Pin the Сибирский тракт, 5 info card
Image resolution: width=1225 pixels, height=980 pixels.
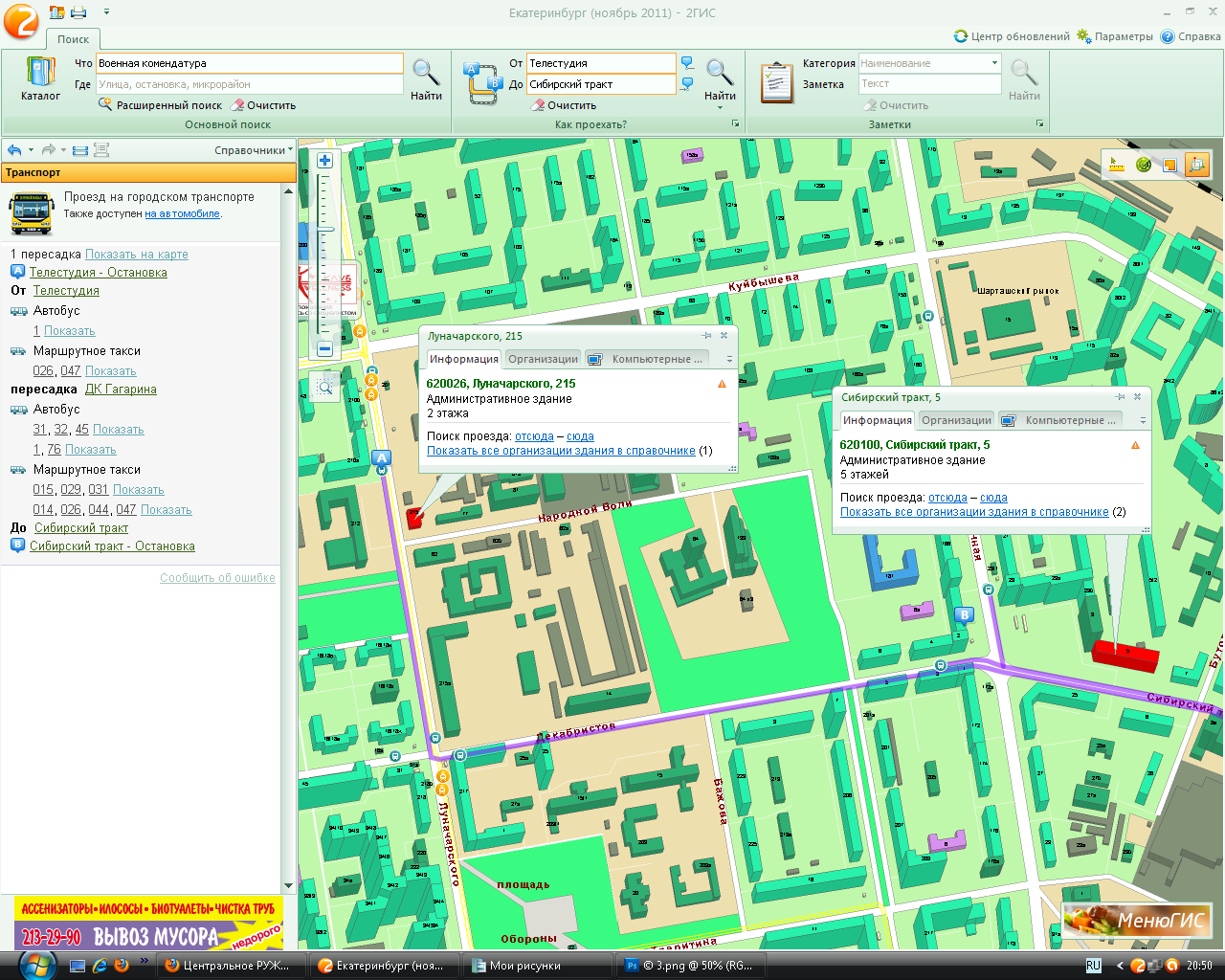tap(1120, 397)
